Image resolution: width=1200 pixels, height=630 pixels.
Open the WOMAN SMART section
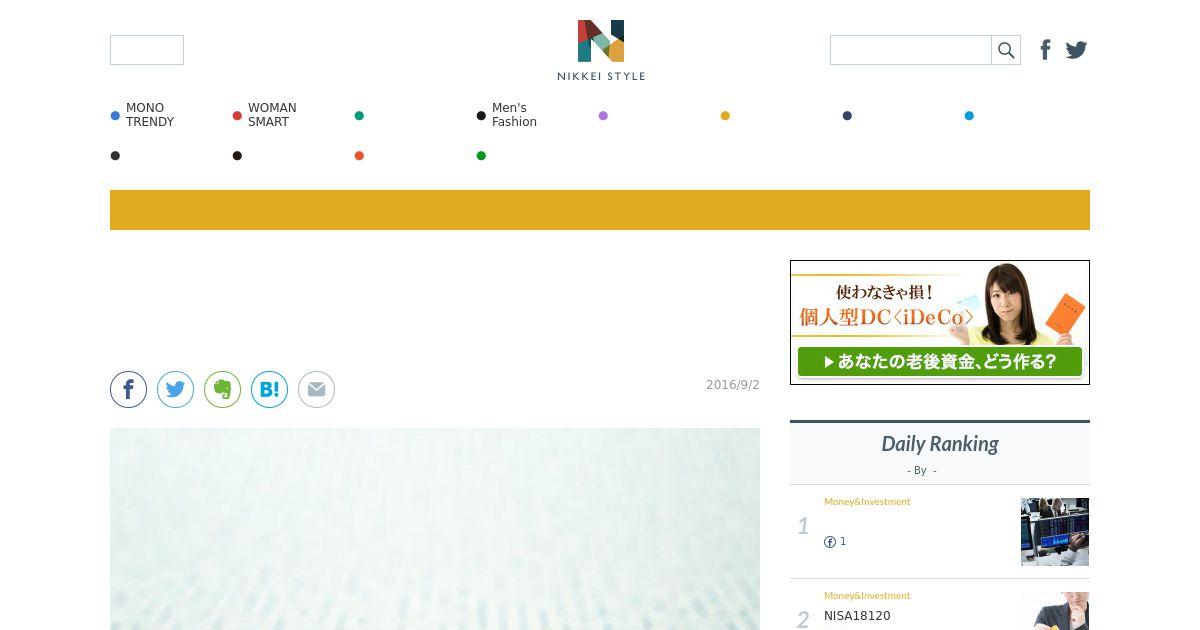(272, 115)
